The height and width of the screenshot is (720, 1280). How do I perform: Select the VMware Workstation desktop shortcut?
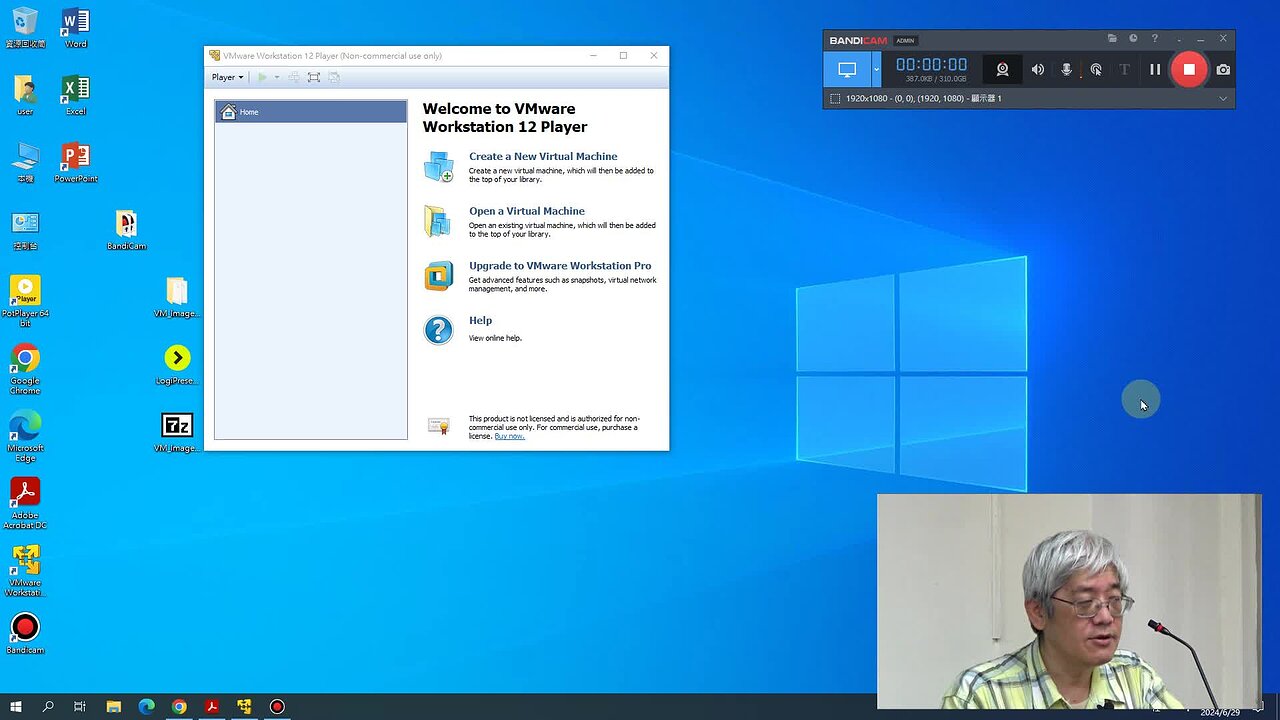pos(25,571)
